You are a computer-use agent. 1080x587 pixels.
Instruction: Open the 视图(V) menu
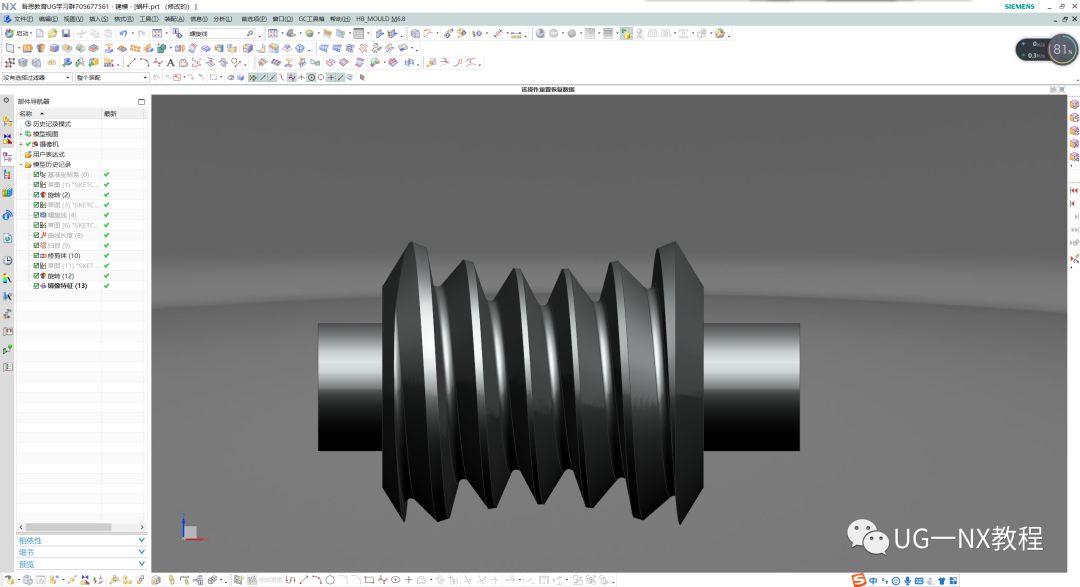[x=73, y=19]
